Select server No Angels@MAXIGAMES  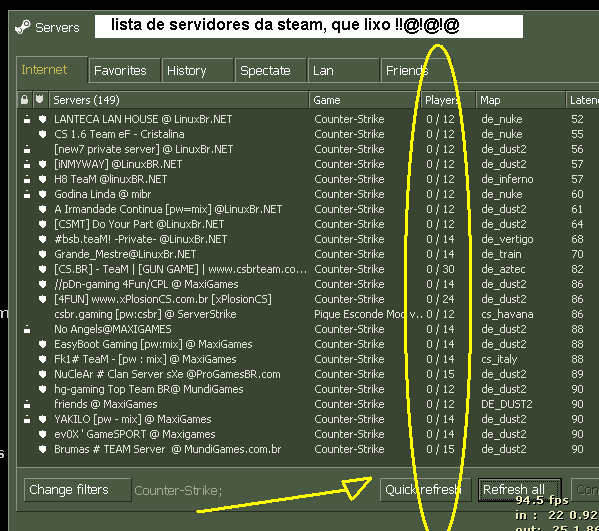tap(113, 329)
